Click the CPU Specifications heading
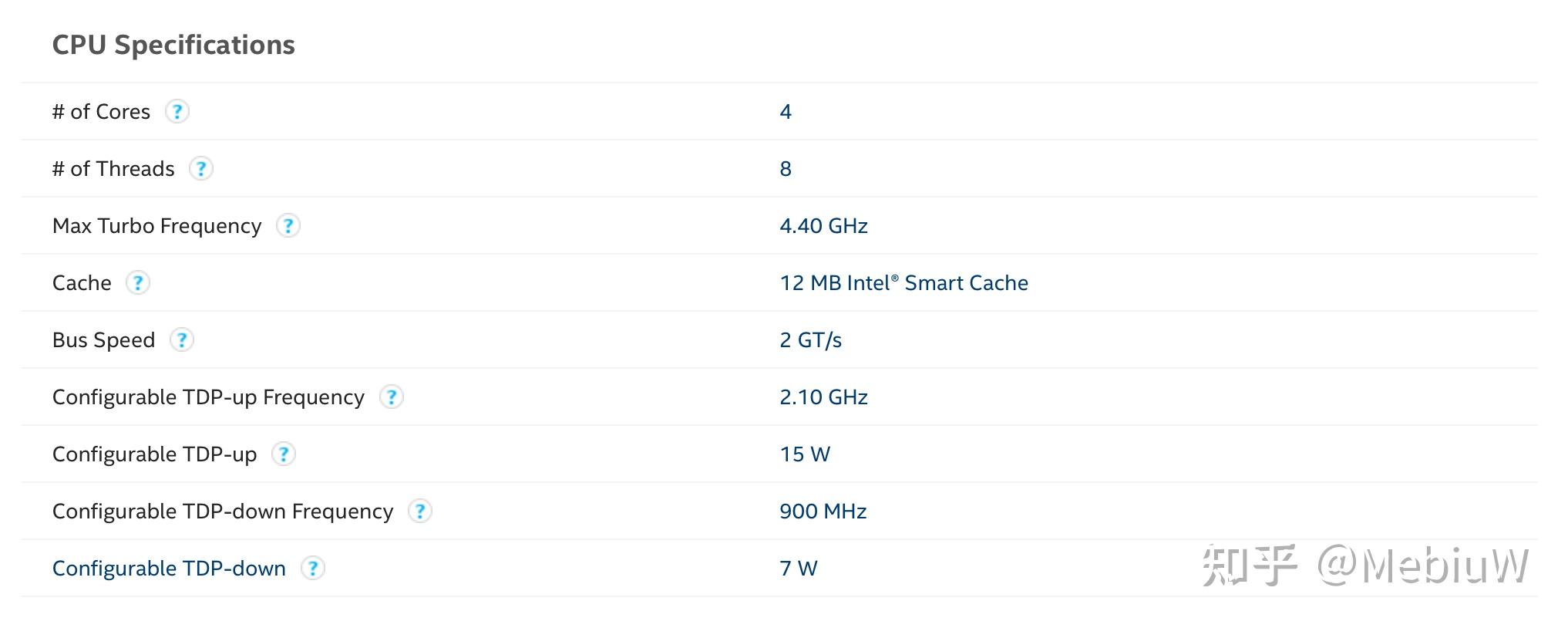This screenshot has height=628, width=1568. click(173, 45)
